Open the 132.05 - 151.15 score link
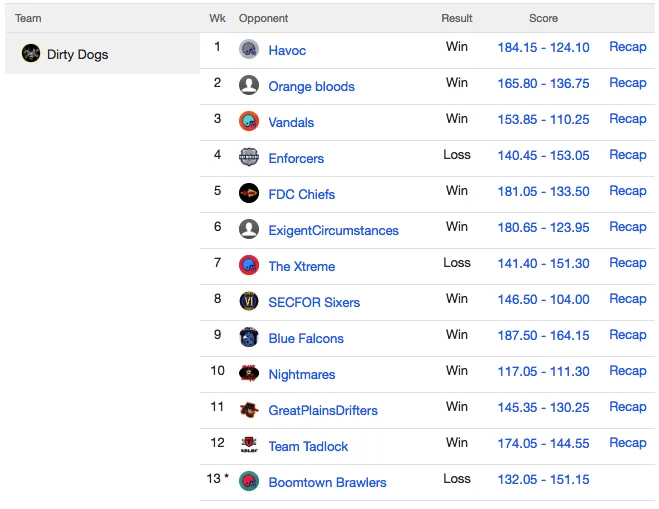659x509 pixels. coord(543,479)
